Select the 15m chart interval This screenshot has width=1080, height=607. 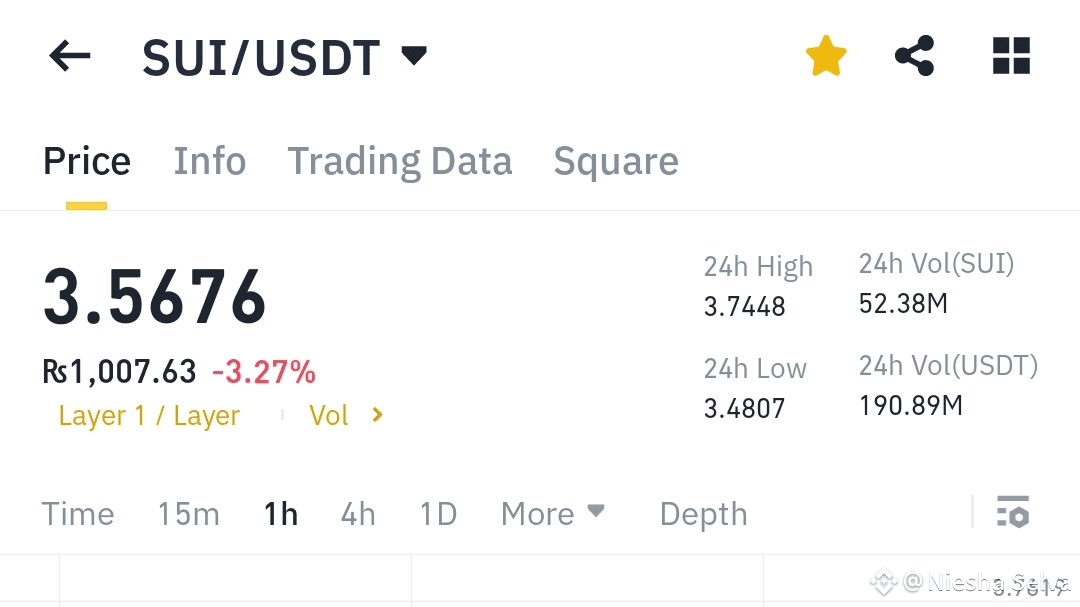[189, 514]
